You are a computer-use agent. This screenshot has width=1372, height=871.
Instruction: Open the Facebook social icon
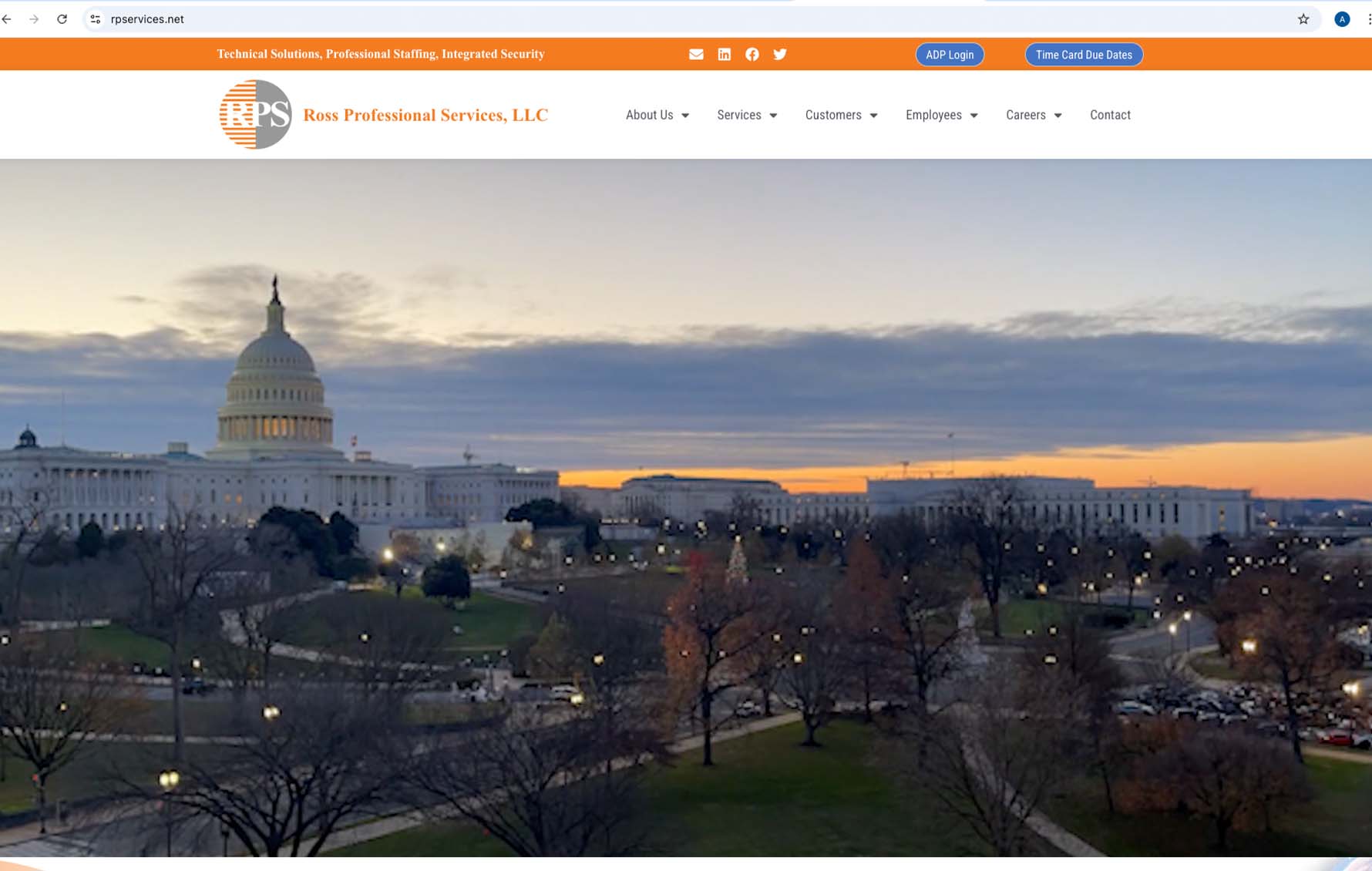752,54
